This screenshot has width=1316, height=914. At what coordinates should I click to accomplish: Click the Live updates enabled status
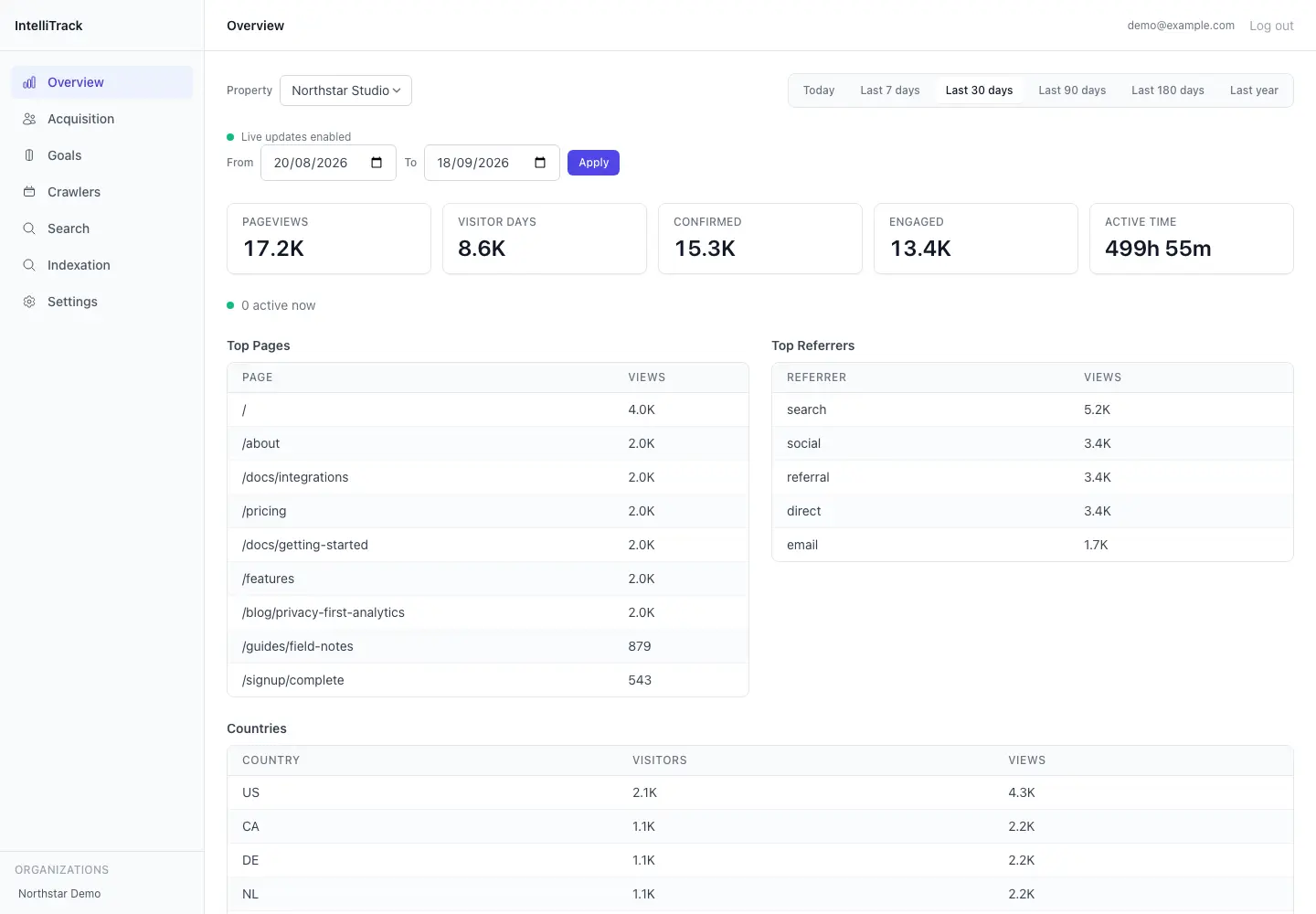coord(289,137)
